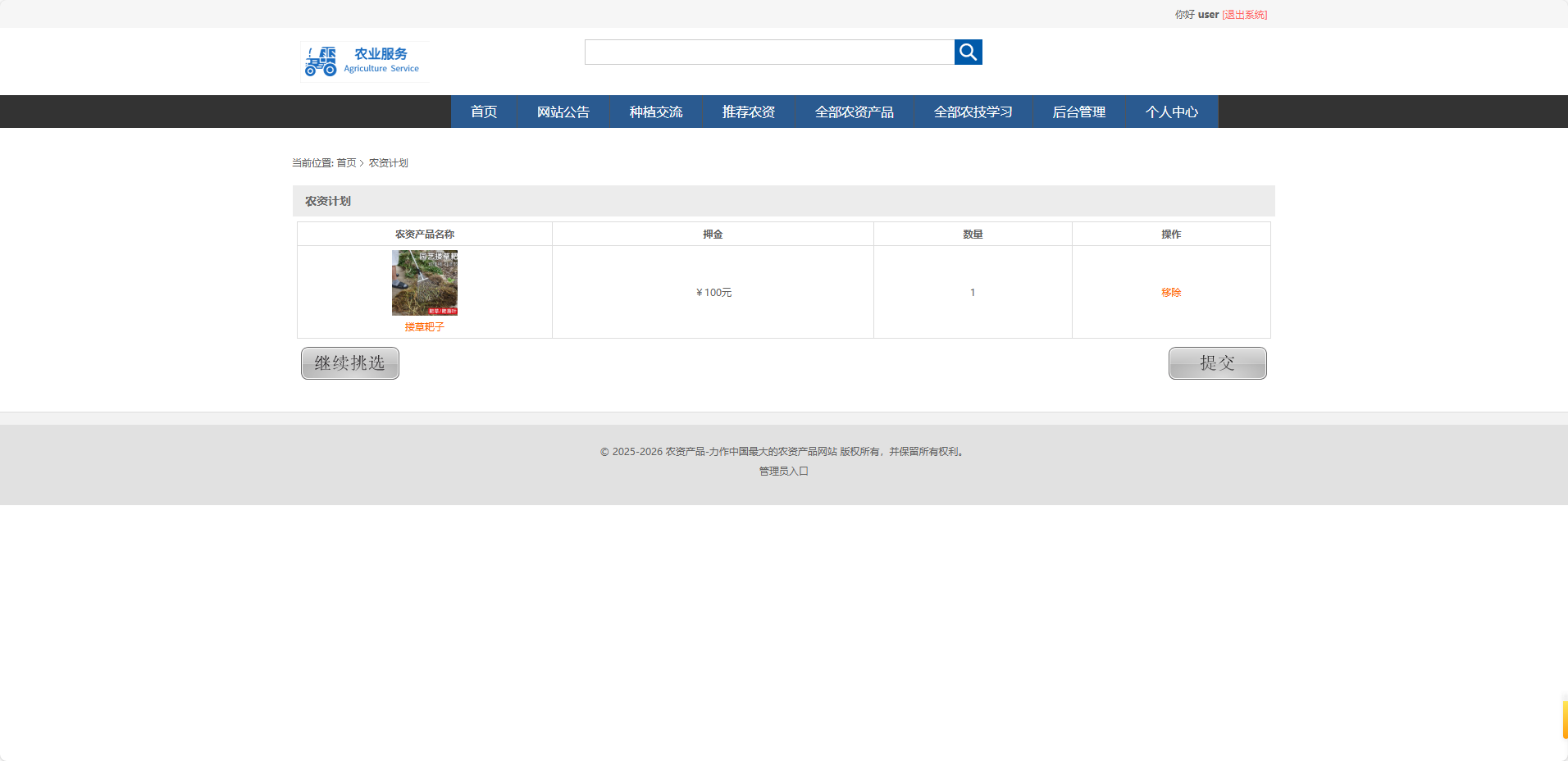Viewport: 1568px width, 761px height.
Task: Click the user name in top bar
Action: pos(1208,15)
